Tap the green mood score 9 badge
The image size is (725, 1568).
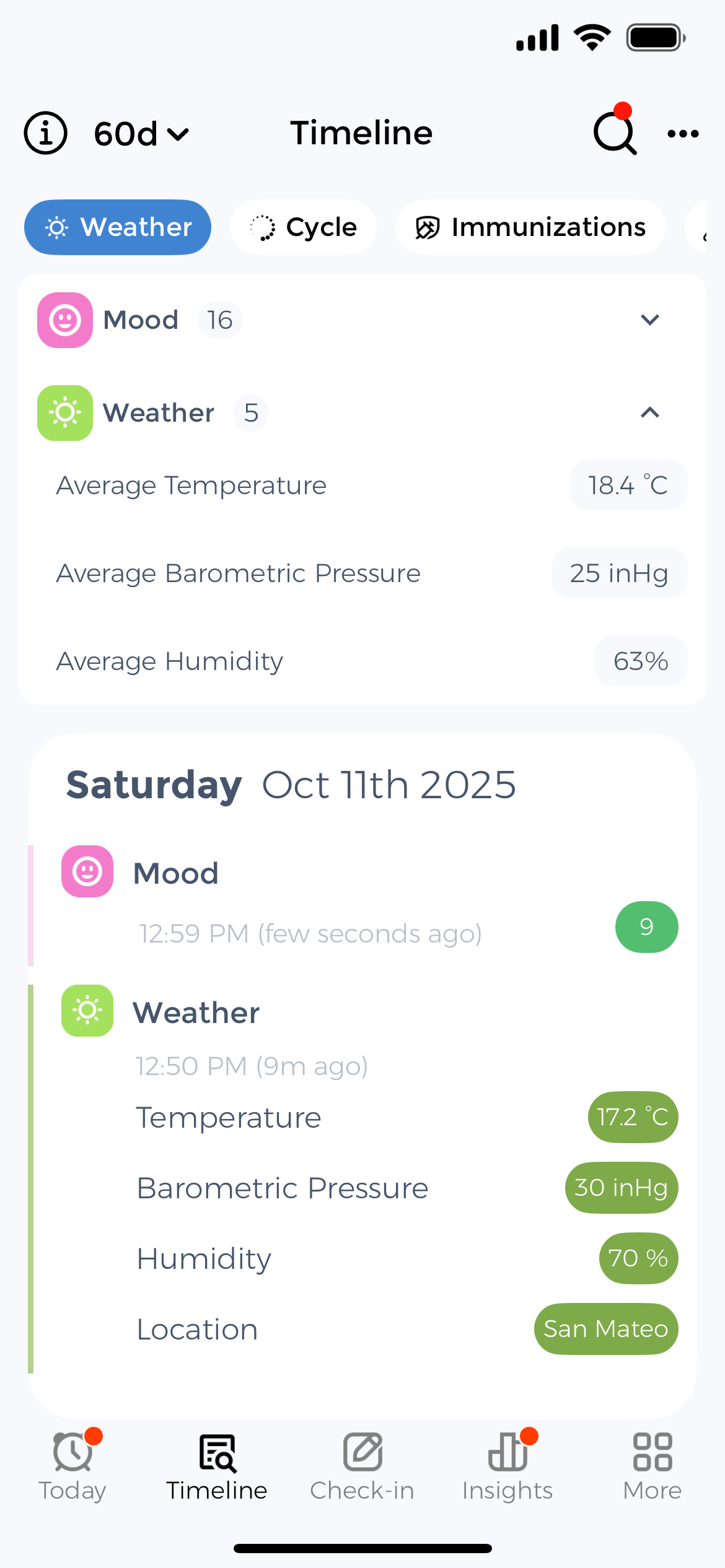pyautogui.click(x=646, y=927)
